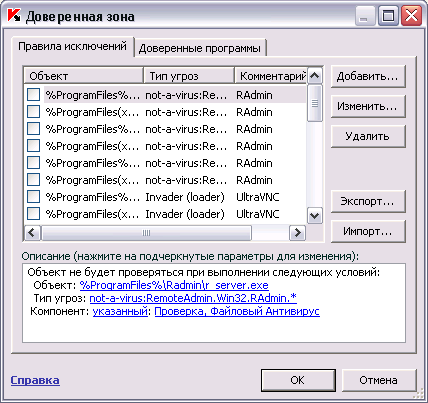Enable the %ProgramFiles%… UltraVNC rule checkbox
The height and width of the screenshot is (403, 428).
click(x=33, y=197)
